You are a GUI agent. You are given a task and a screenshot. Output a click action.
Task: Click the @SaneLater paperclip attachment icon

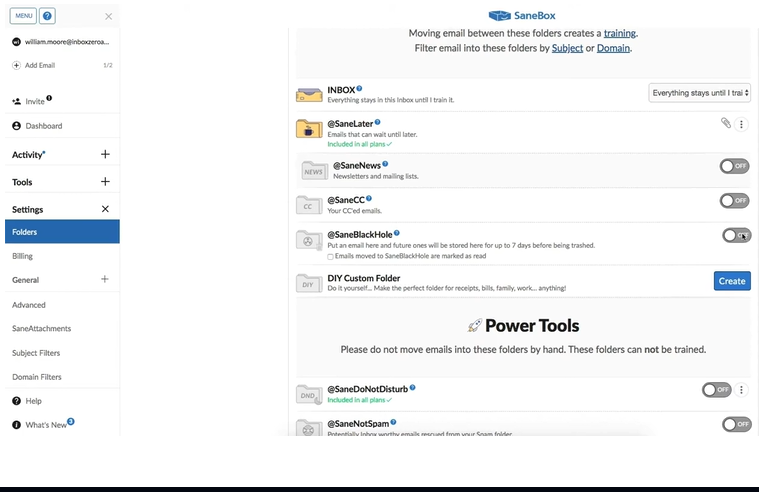(726, 123)
